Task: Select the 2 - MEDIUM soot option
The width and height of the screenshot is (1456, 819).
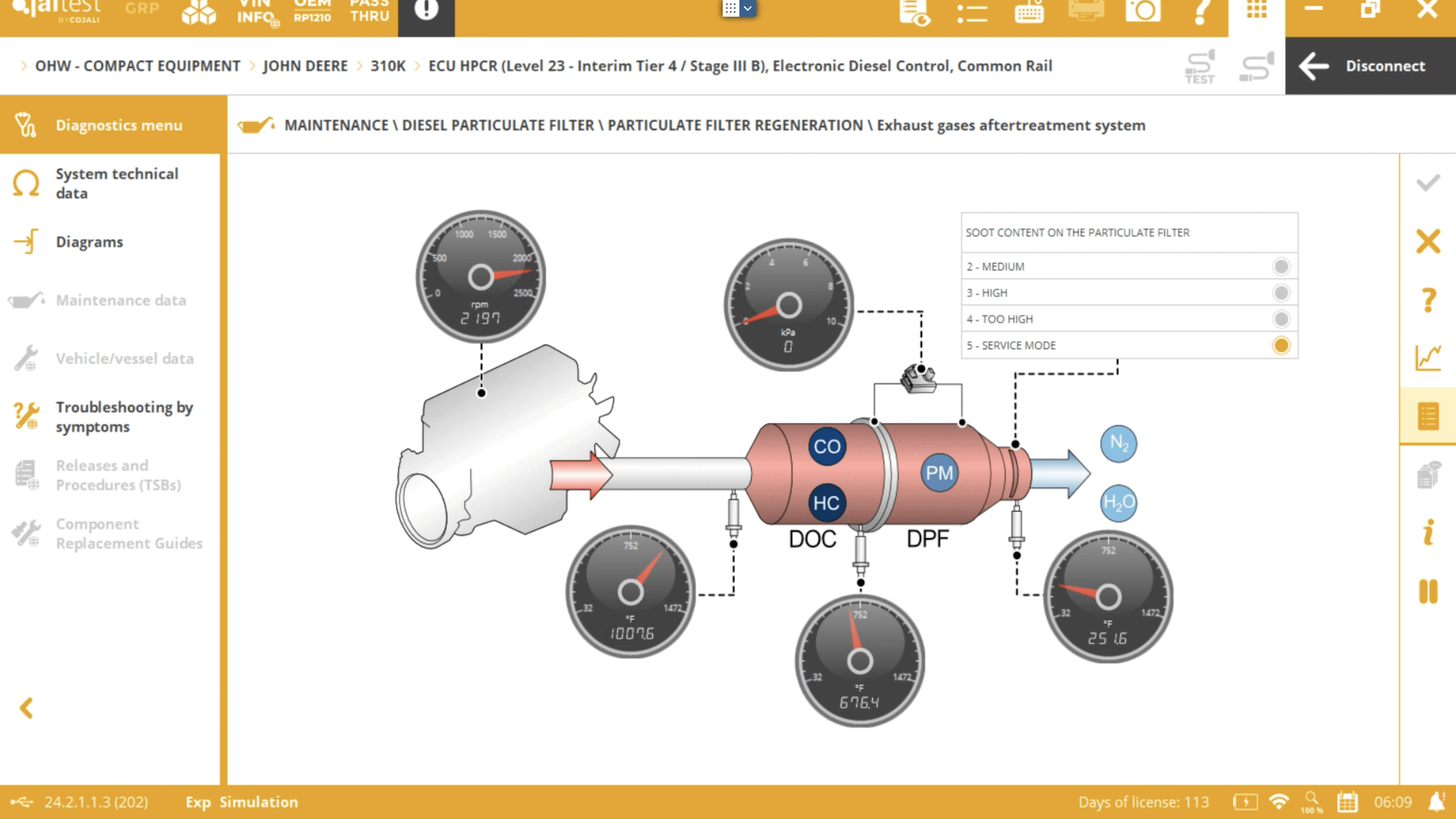Action: [1281, 266]
